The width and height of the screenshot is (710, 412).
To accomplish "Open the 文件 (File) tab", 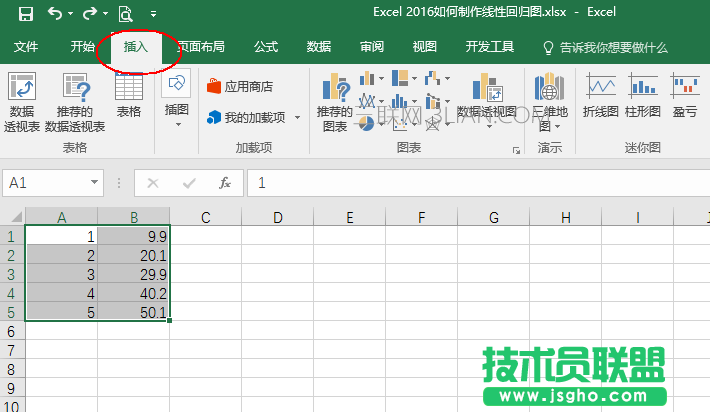I will [26, 47].
